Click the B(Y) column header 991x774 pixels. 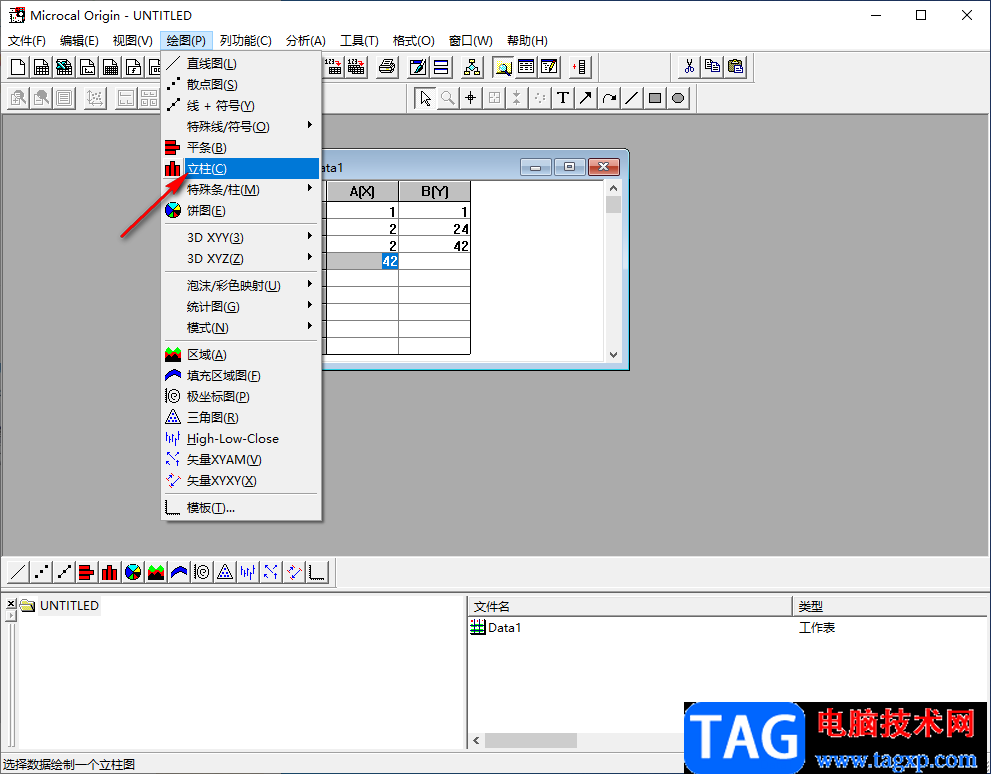point(434,191)
